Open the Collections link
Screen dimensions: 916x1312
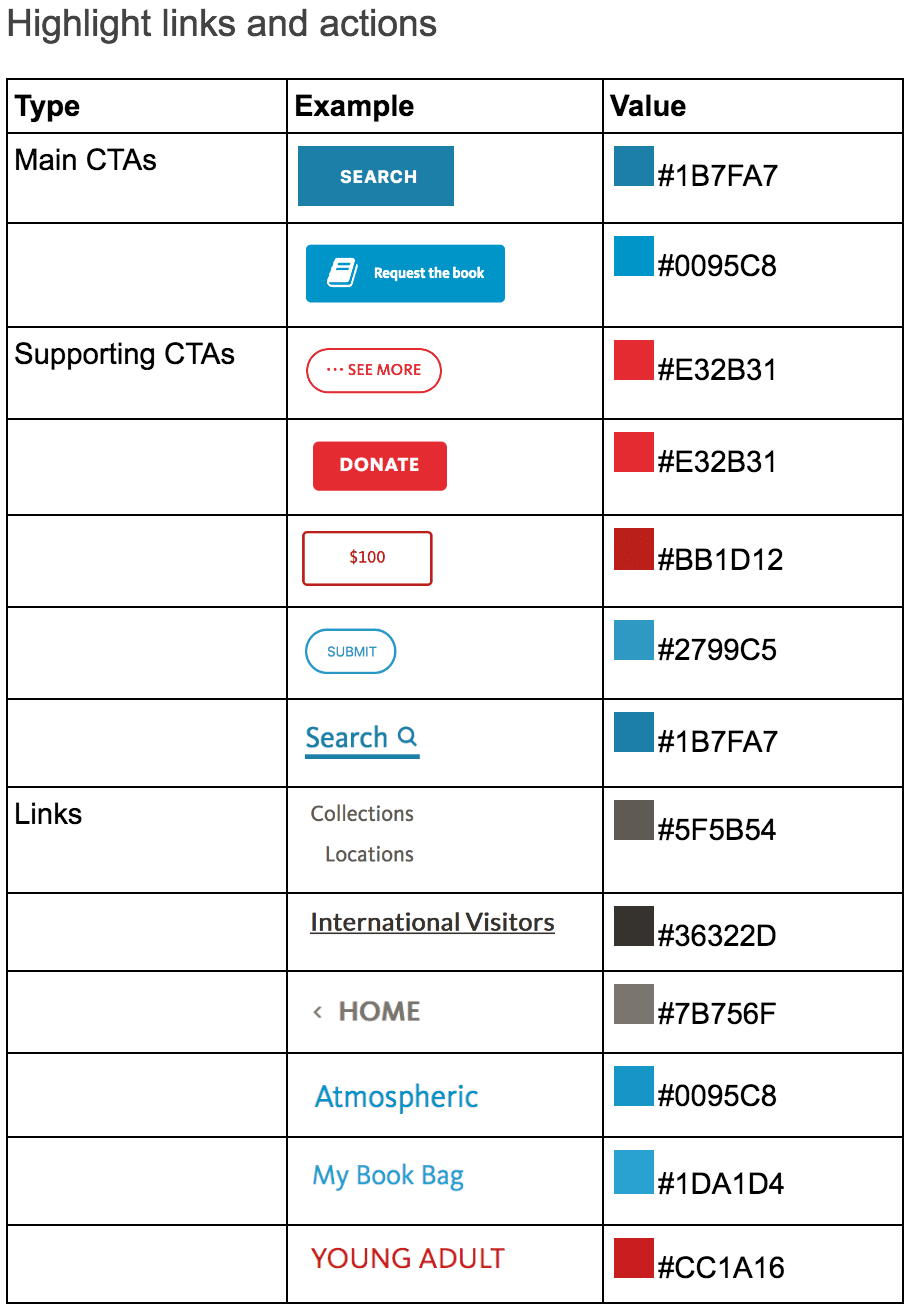[362, 814]
